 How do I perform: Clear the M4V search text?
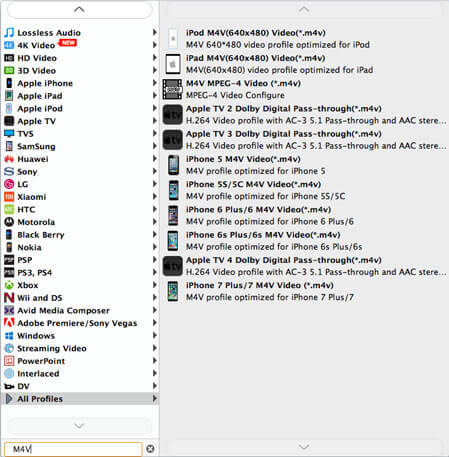(150, 449)
